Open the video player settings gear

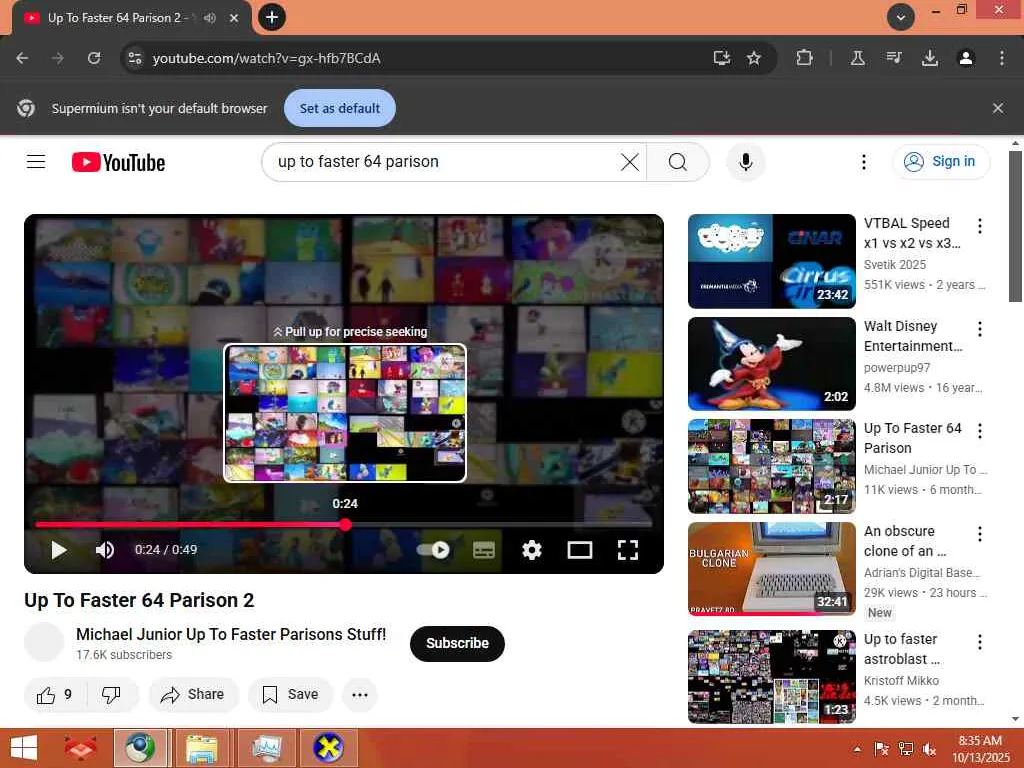532,550
